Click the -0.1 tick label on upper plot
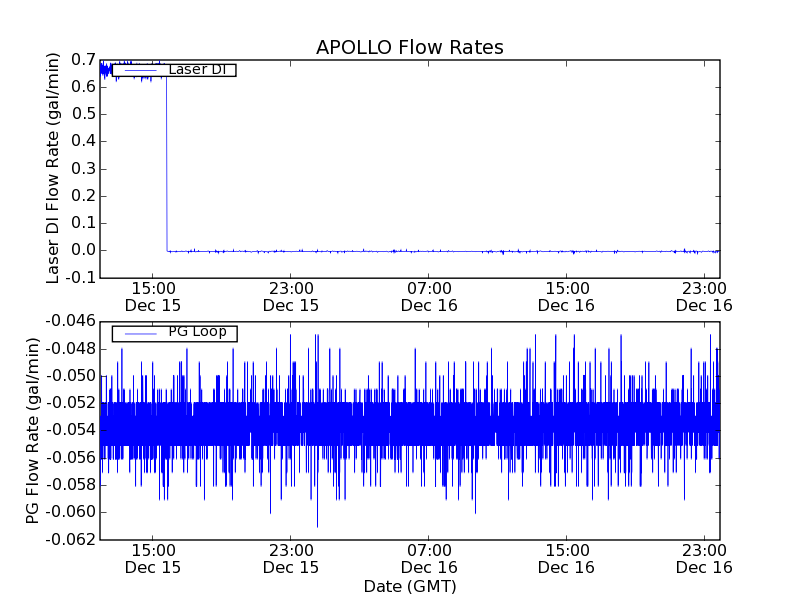Image resolution: width=800 pixels, height=600 pixels. pos(81,278)
